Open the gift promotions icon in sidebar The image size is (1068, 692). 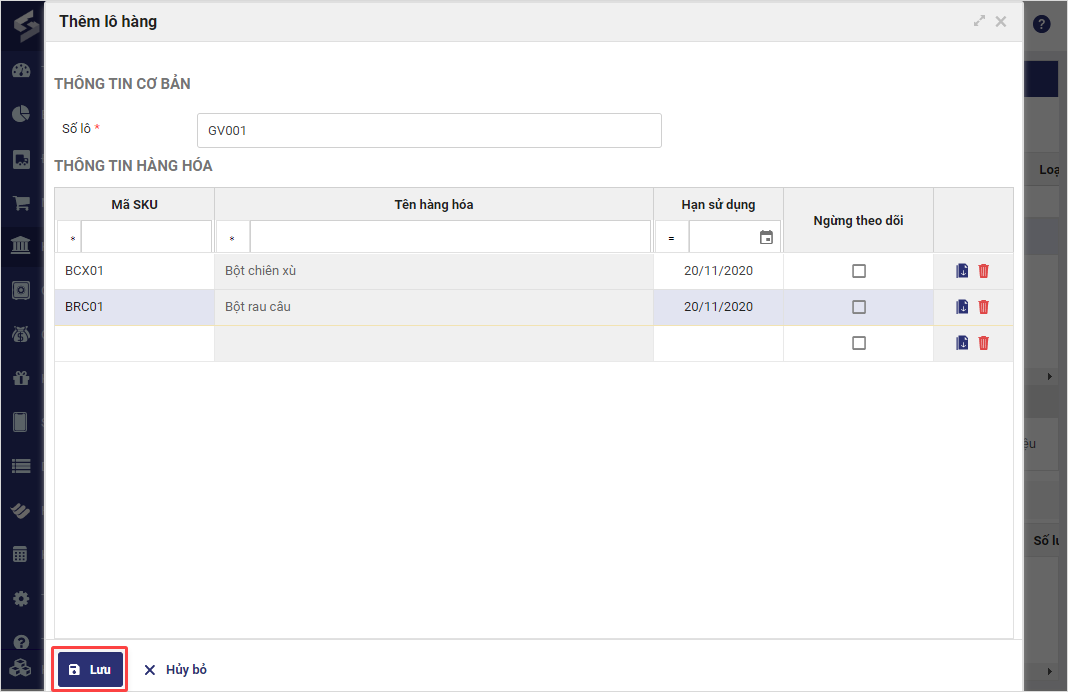[21, 378]
